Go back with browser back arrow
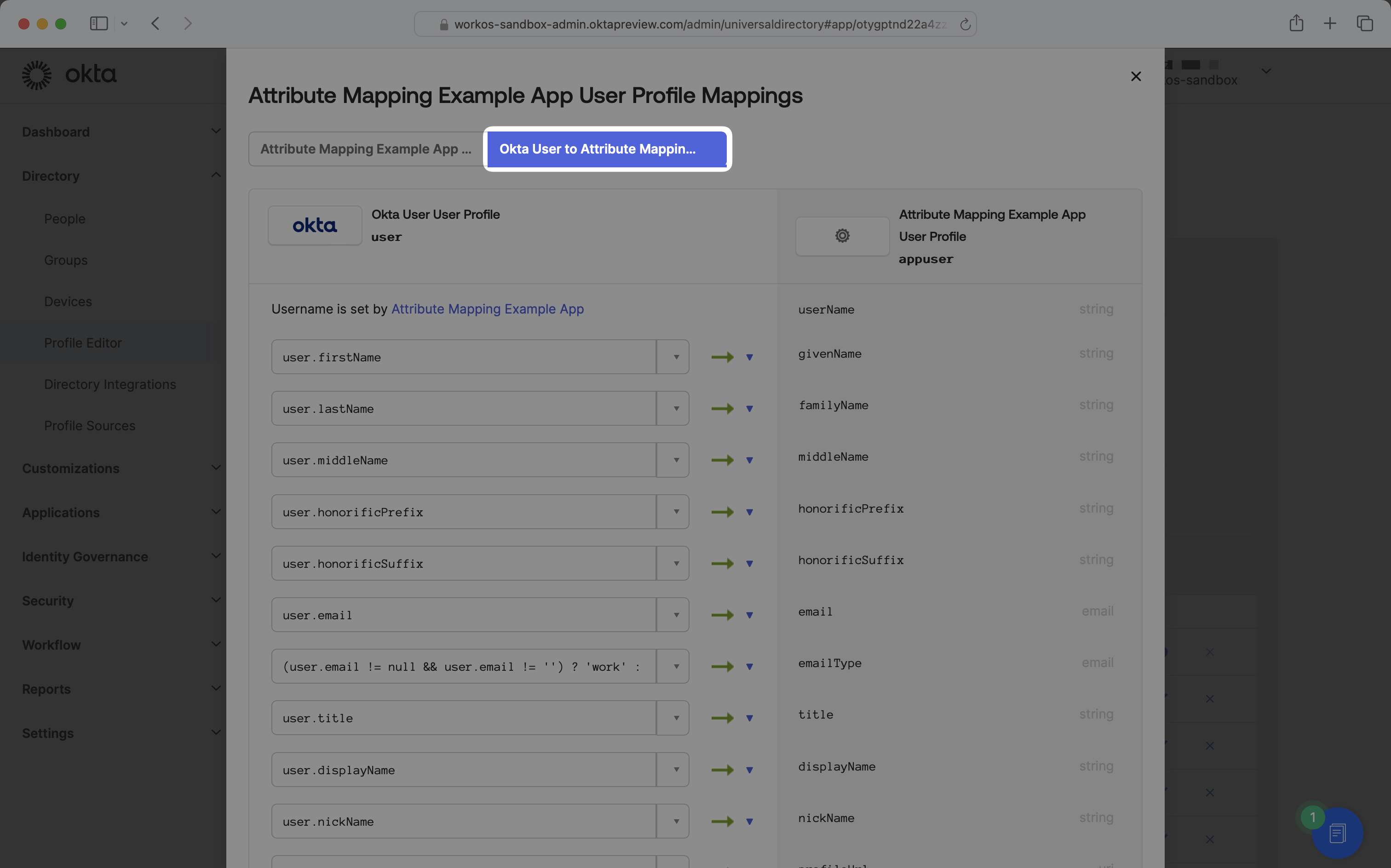 tap(155, 23)
